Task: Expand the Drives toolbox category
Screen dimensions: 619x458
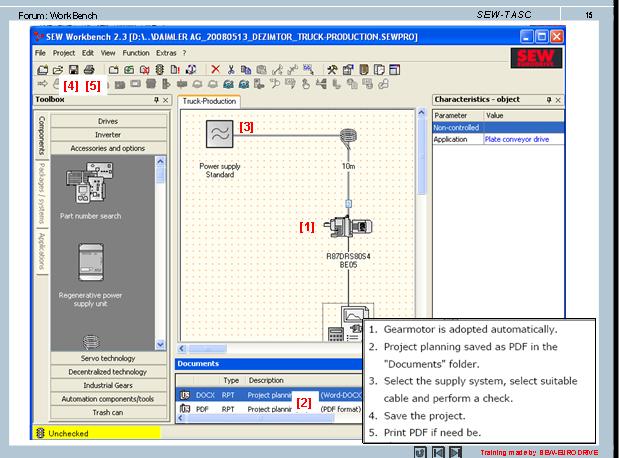Action: pos(108,121)
